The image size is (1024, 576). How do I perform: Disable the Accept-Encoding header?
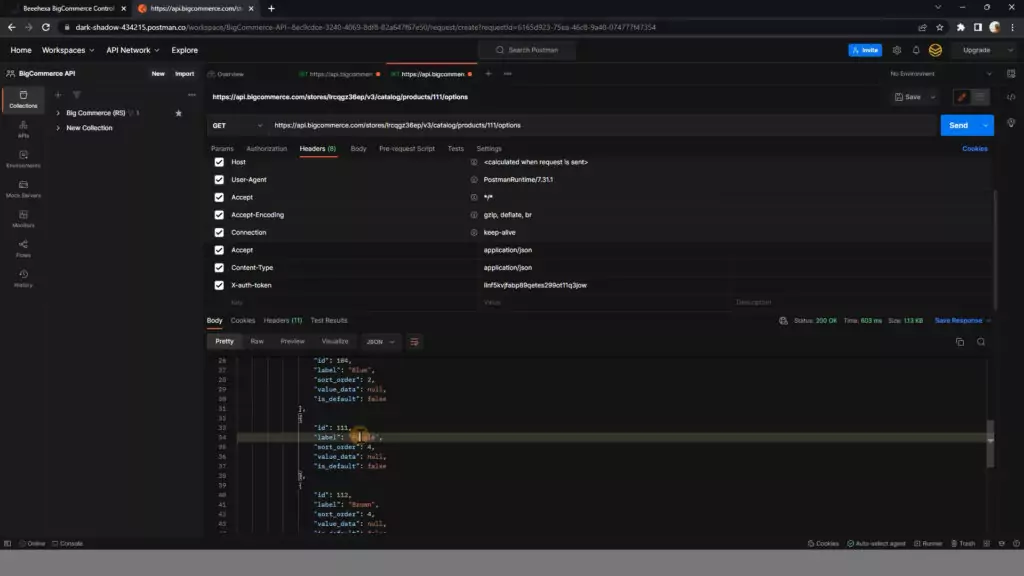219,214
